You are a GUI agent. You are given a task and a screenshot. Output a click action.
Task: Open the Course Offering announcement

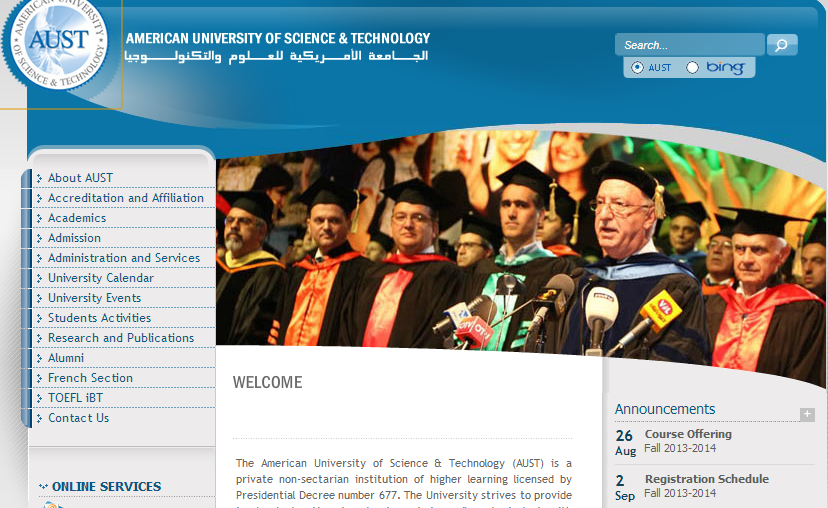pos(688,434)
